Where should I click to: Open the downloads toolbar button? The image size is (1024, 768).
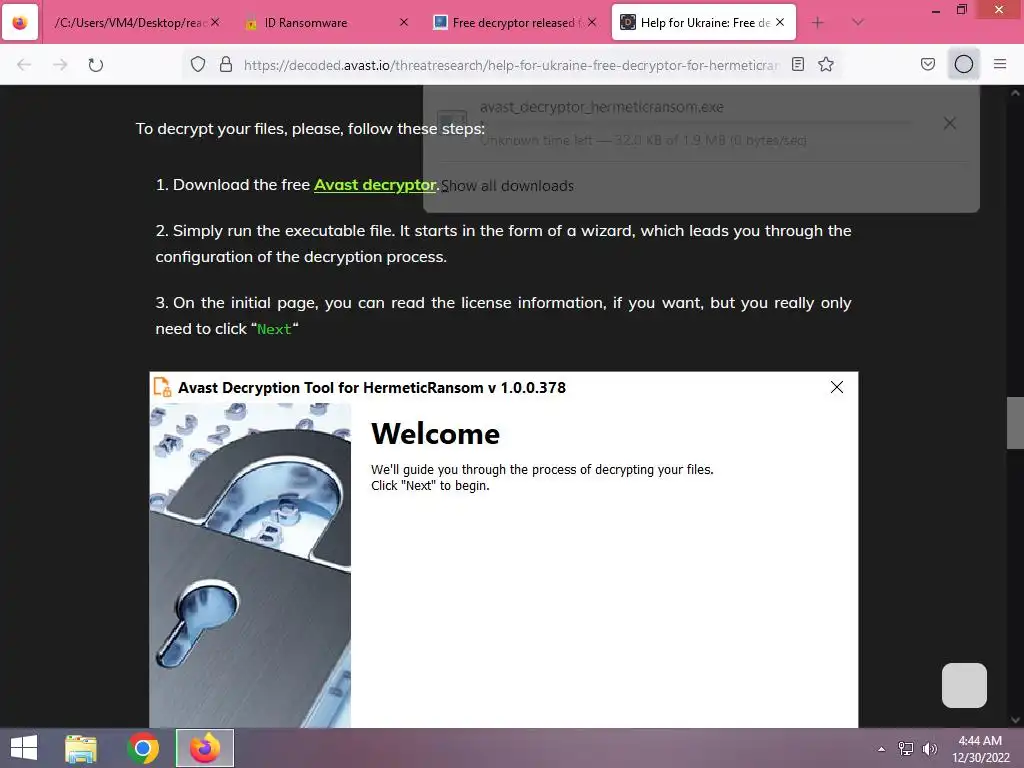click(964, 65)
